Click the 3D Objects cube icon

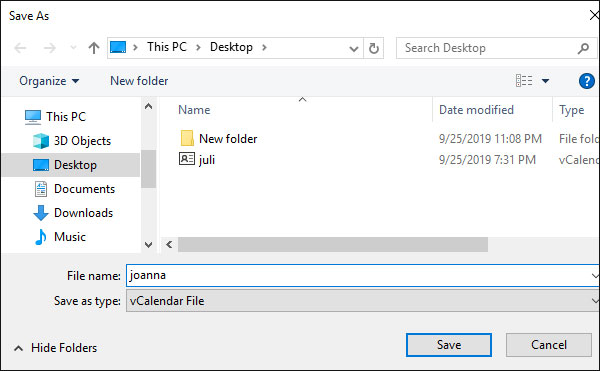tap(41, 141)
